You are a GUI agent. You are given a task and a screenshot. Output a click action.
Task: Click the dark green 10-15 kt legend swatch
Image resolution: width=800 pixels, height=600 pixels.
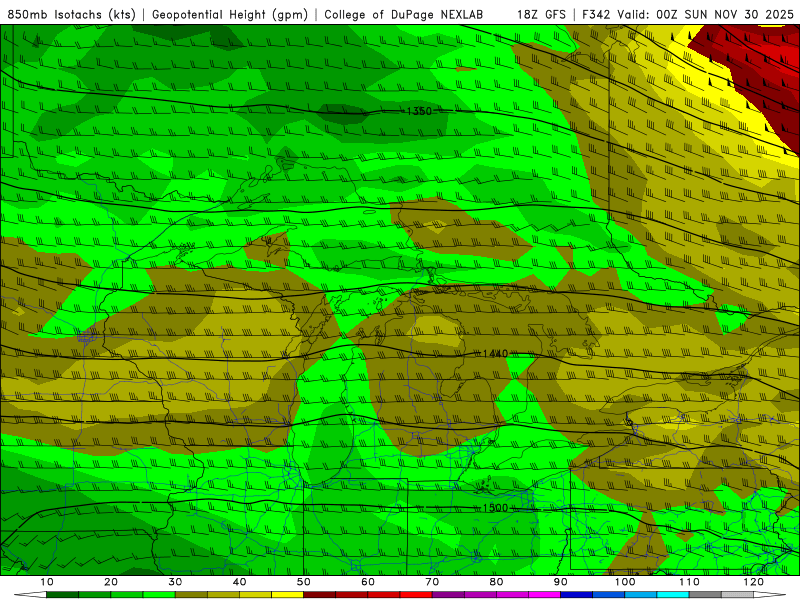62,595
